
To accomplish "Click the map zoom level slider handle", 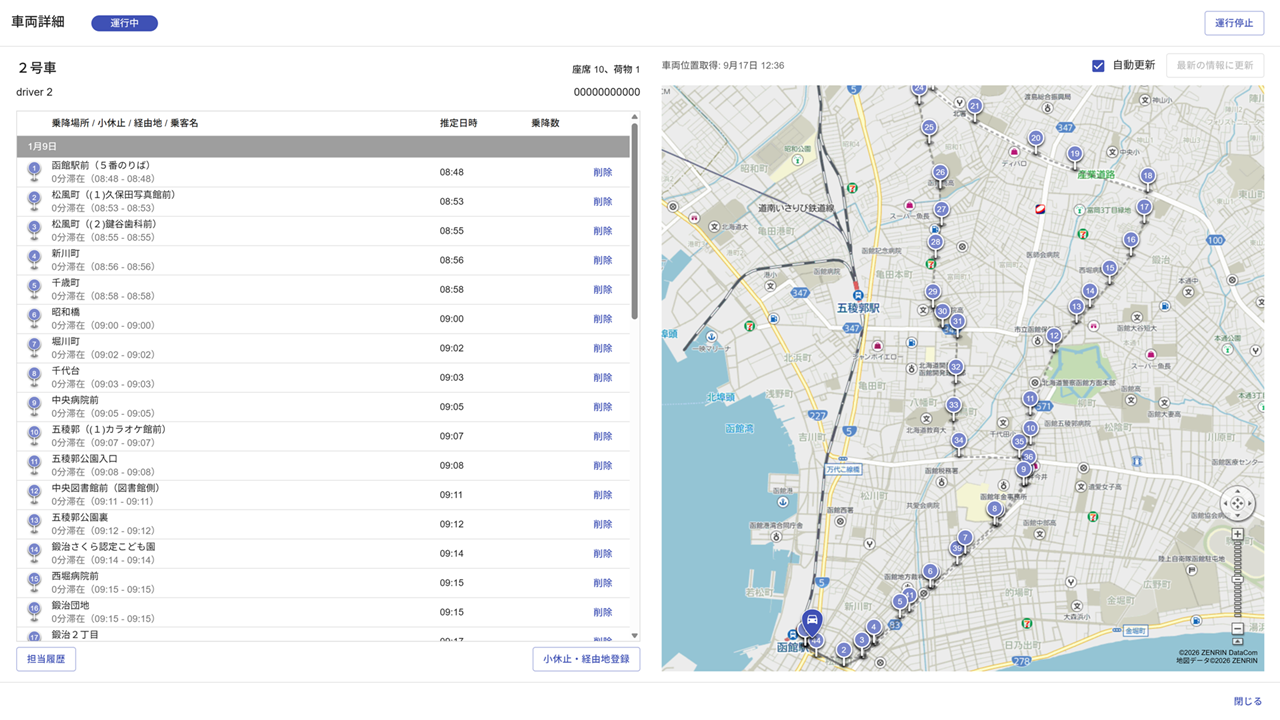I will (1237, 578).
